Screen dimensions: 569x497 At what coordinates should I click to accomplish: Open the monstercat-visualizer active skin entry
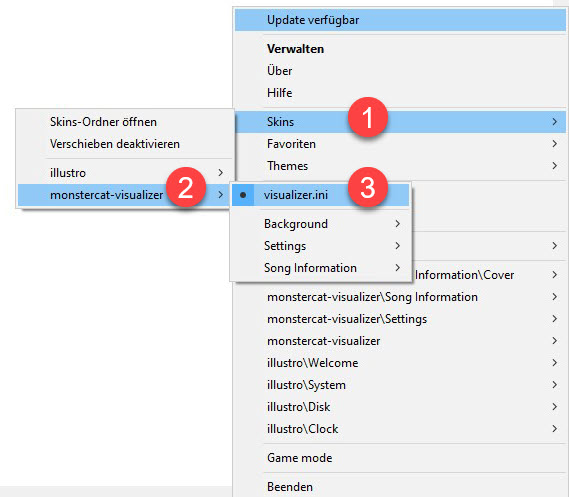[400, 341]
